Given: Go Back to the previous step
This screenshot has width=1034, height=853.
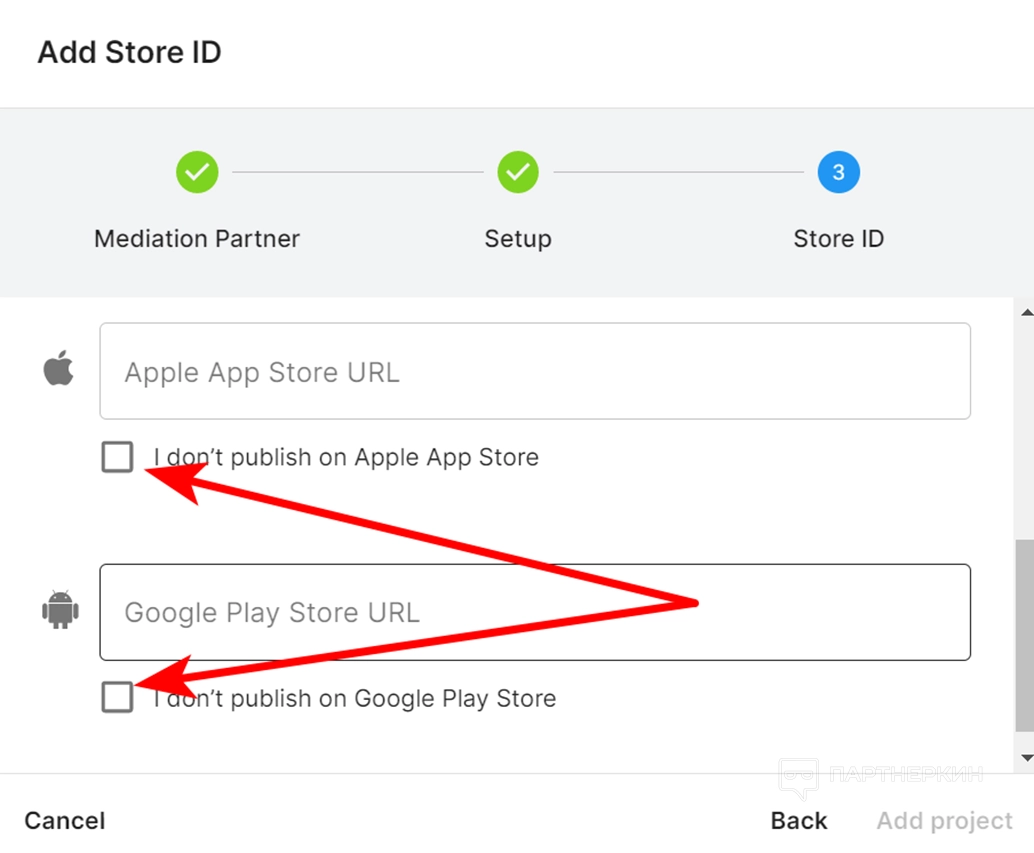Looking at the screenshot, I should (x=798, y=821).
